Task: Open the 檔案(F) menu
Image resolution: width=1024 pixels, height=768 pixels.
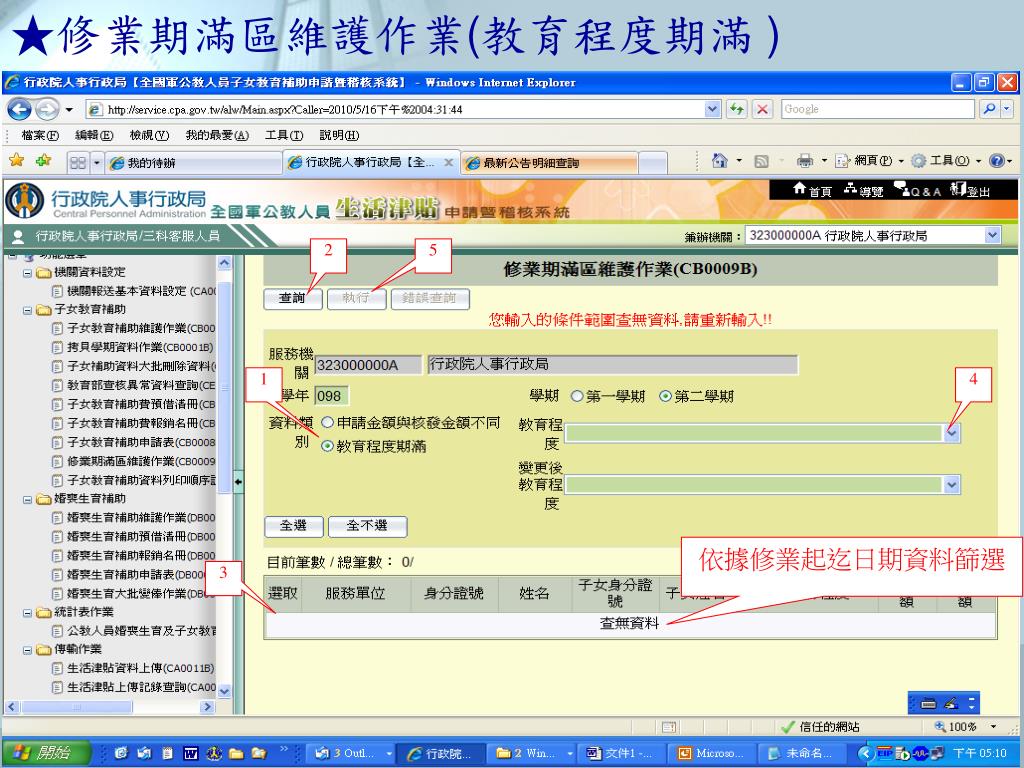Action: coord(40,135)
